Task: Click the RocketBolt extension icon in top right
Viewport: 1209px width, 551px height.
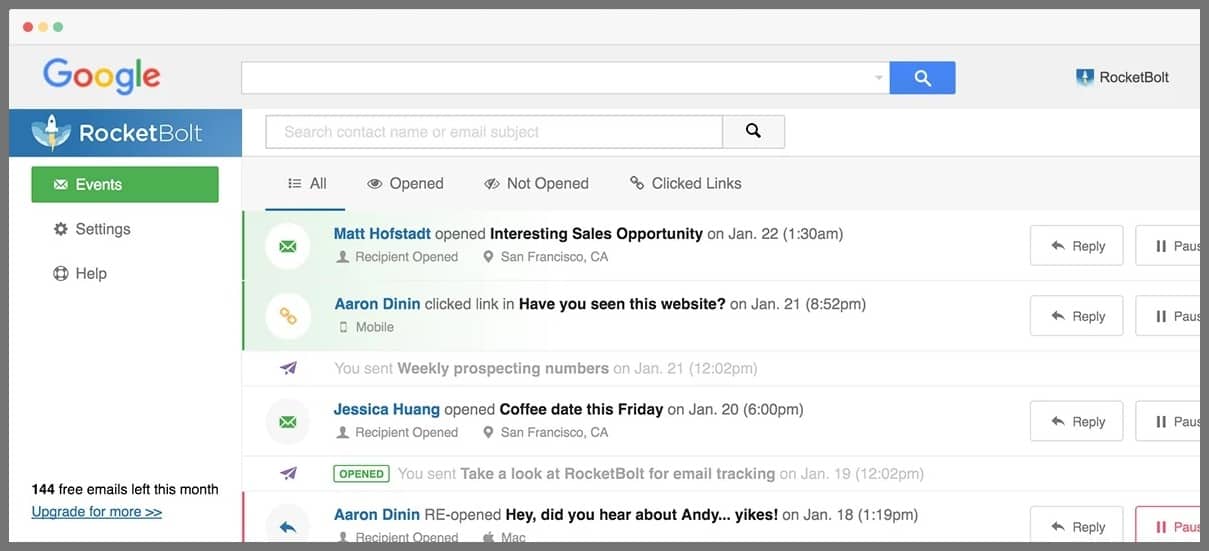Action: point(1085,77)
